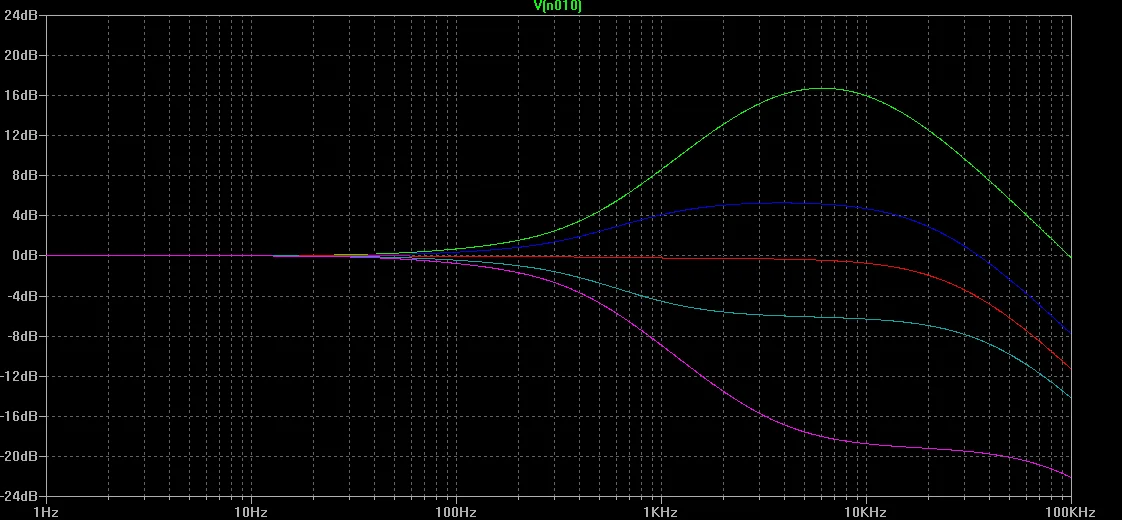Click the -24dB label at axis bottom
1122x520 pixels.
[19, 496]
